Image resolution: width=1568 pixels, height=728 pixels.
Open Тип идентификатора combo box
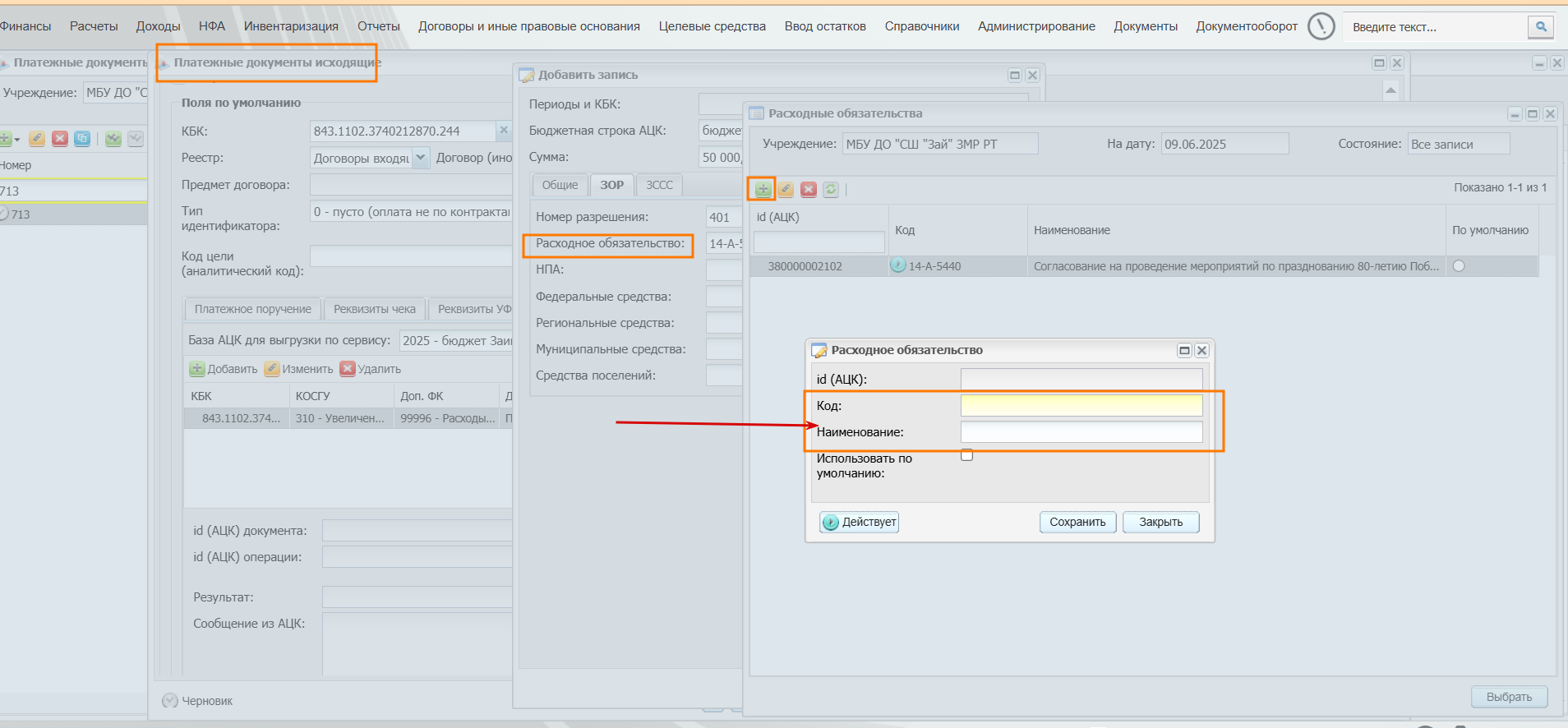click(411, 212)
